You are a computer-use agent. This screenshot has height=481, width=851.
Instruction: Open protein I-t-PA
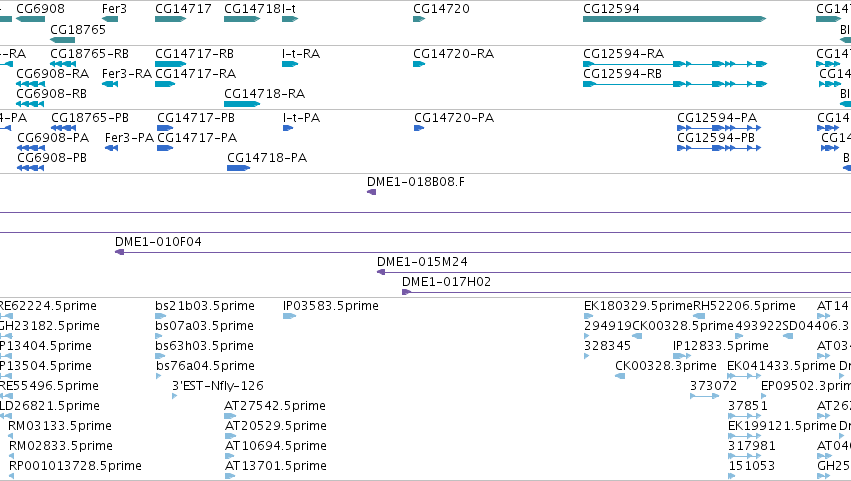tap(301, 118)
